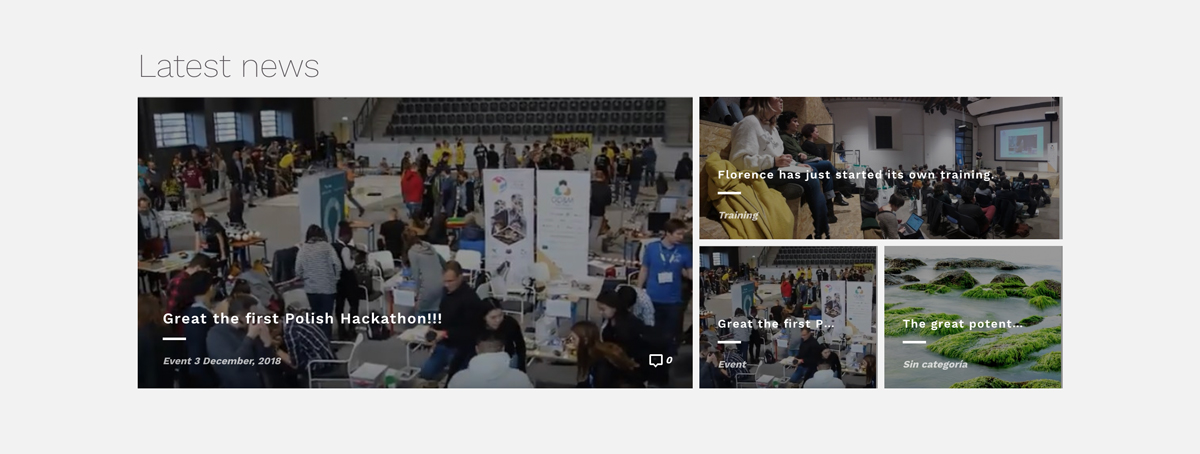Select the Event category on the small tile
The width and height of the screenshot is (1200, 454).
coord(732,364)
